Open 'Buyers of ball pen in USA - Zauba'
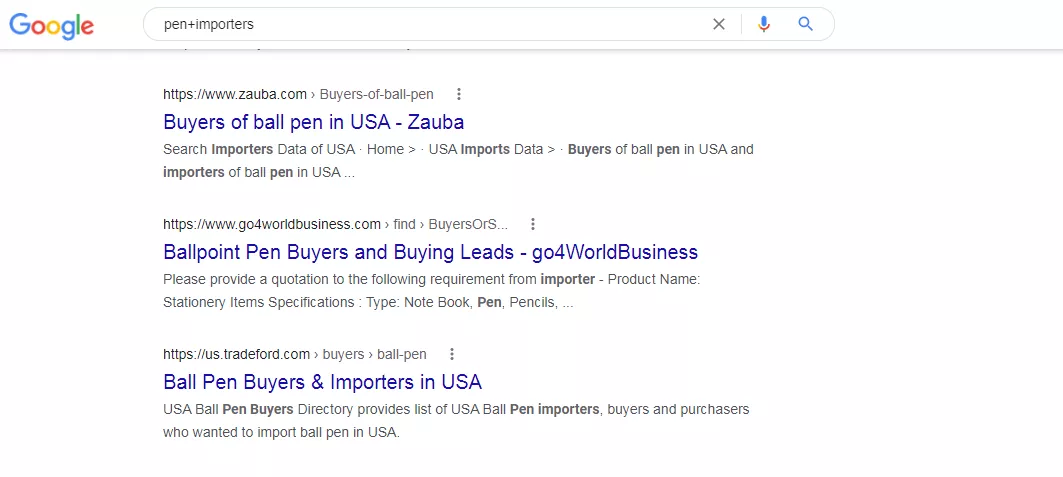The width and height of the screenshot is (1063, 477). [314, 122]
